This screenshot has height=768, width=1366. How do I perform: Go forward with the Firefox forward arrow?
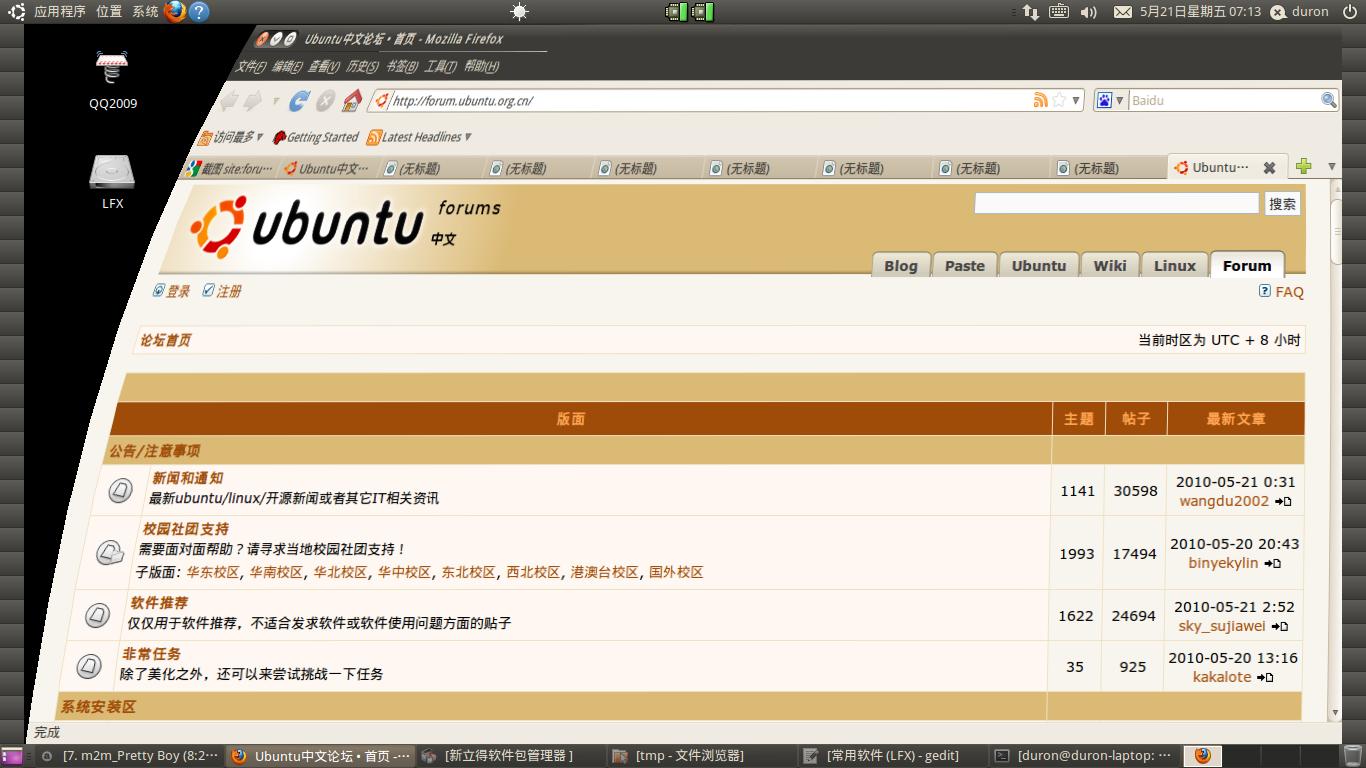pyautogui.click(x=254, y=100)
